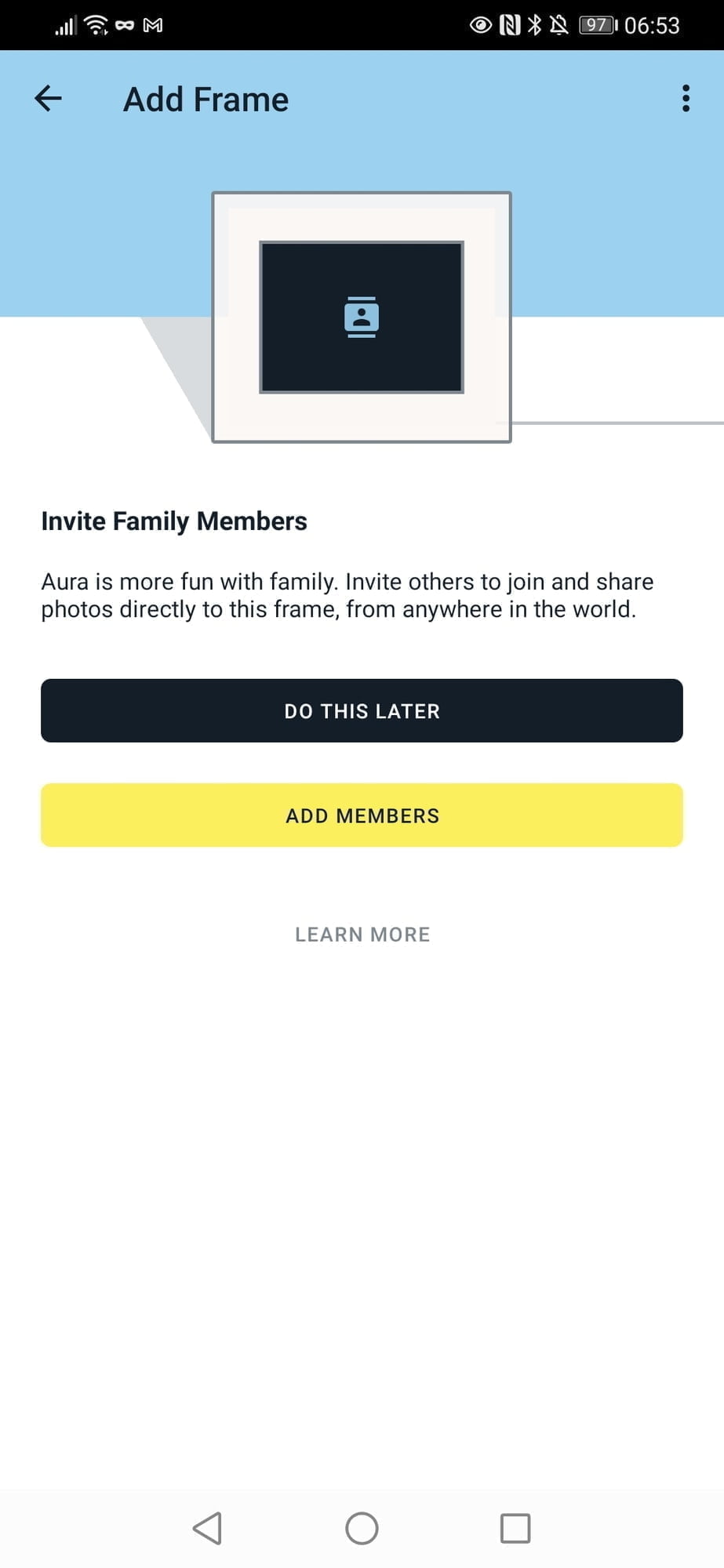Tap the Invite Family Members heading

174,521
